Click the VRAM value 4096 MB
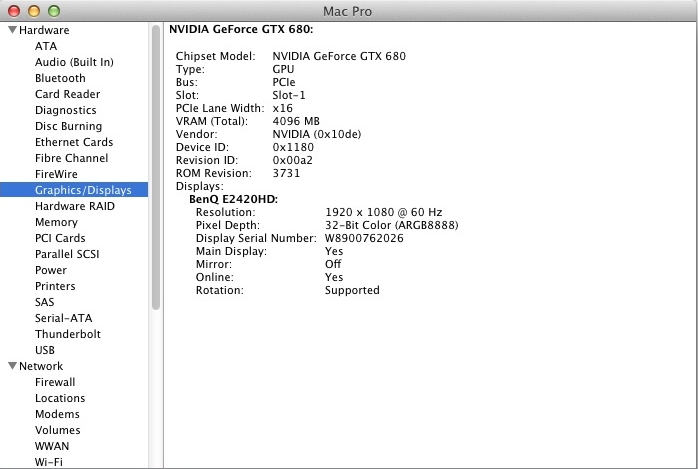This screenshot has height=469, width=698. [296, 121]
